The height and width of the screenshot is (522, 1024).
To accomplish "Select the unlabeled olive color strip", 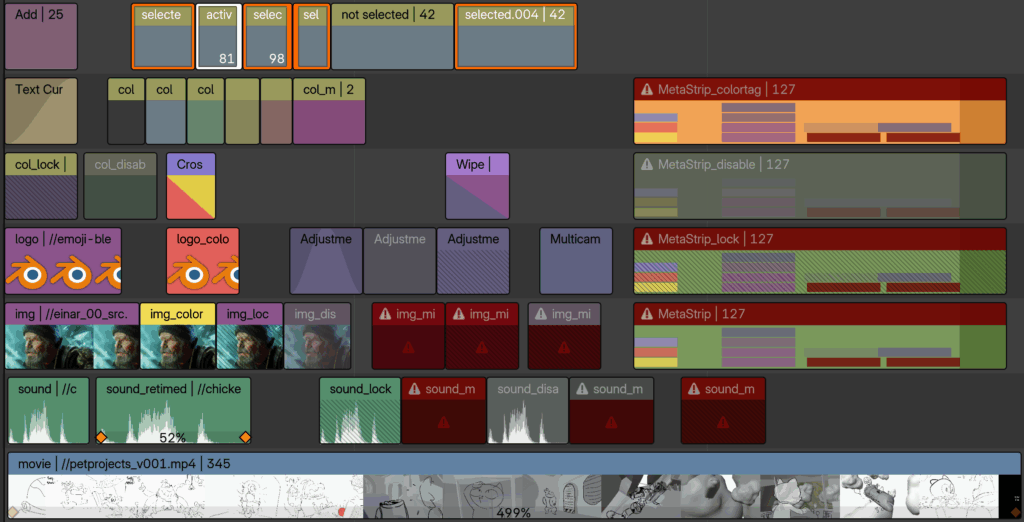I will pyautogui.click(x=242, y=111).
